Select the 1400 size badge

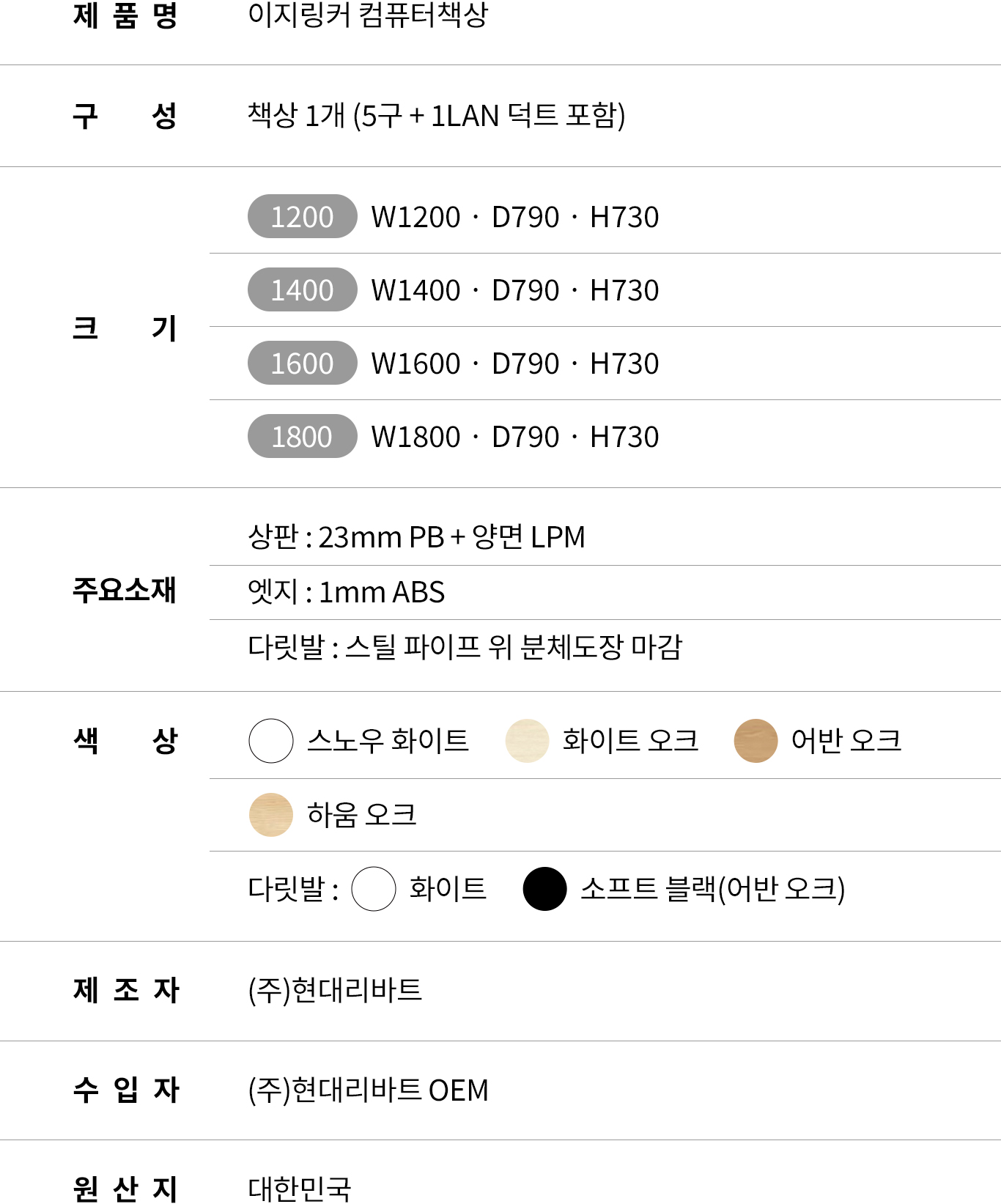(302, 290)
